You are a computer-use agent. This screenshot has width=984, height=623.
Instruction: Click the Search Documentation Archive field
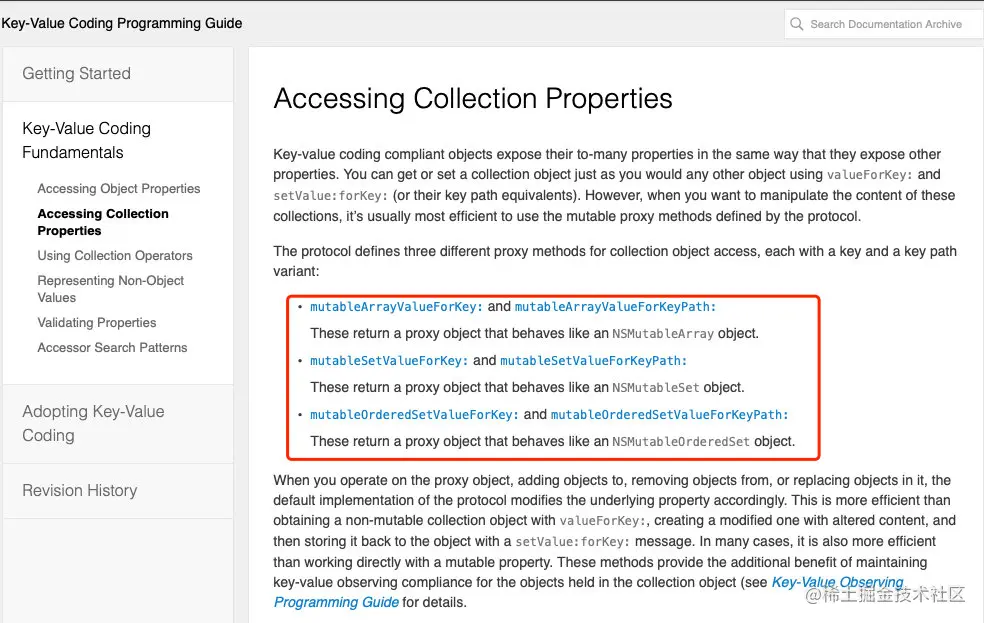(885, 24)
